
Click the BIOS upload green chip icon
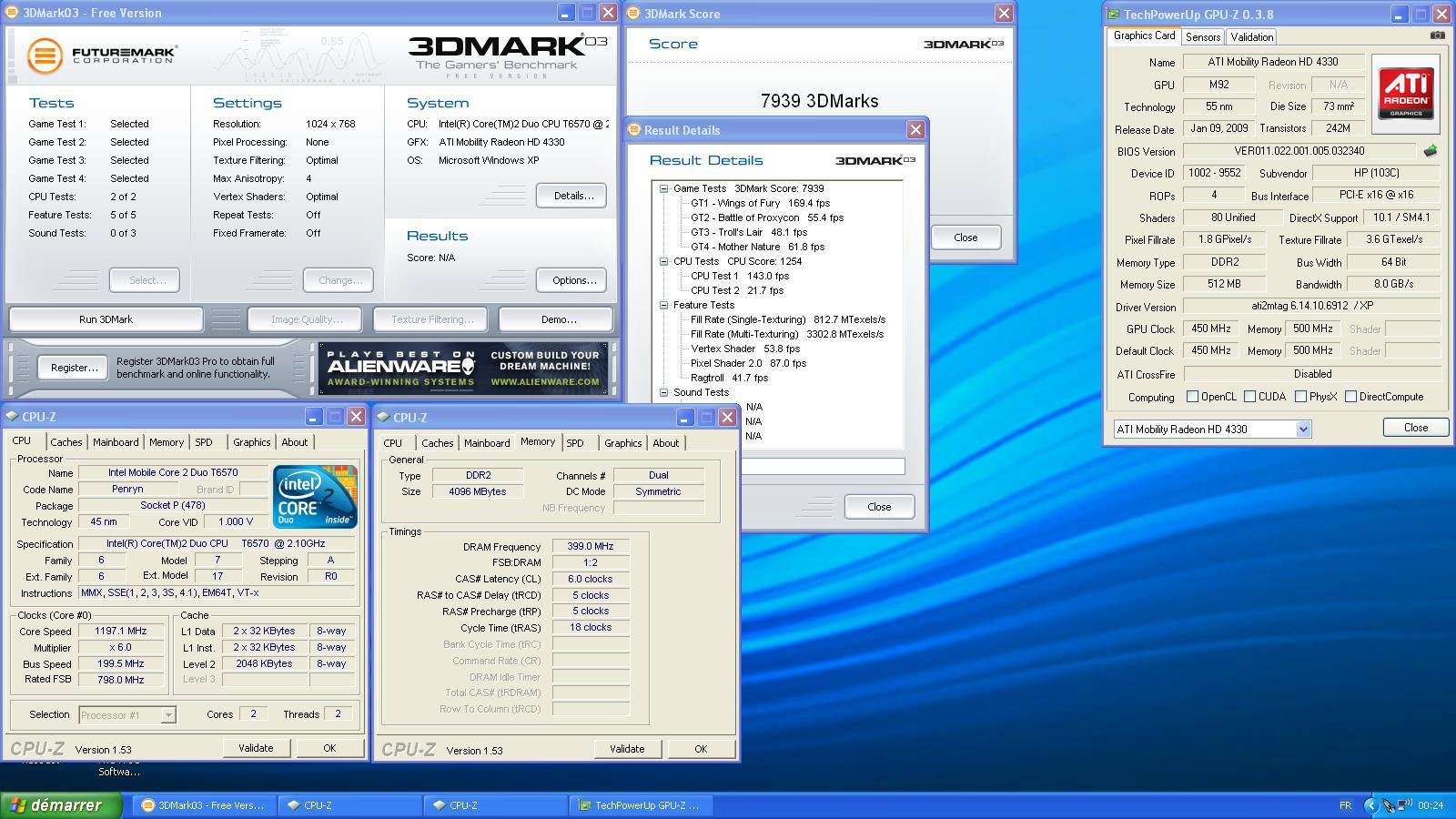[x=1431, y=151]
